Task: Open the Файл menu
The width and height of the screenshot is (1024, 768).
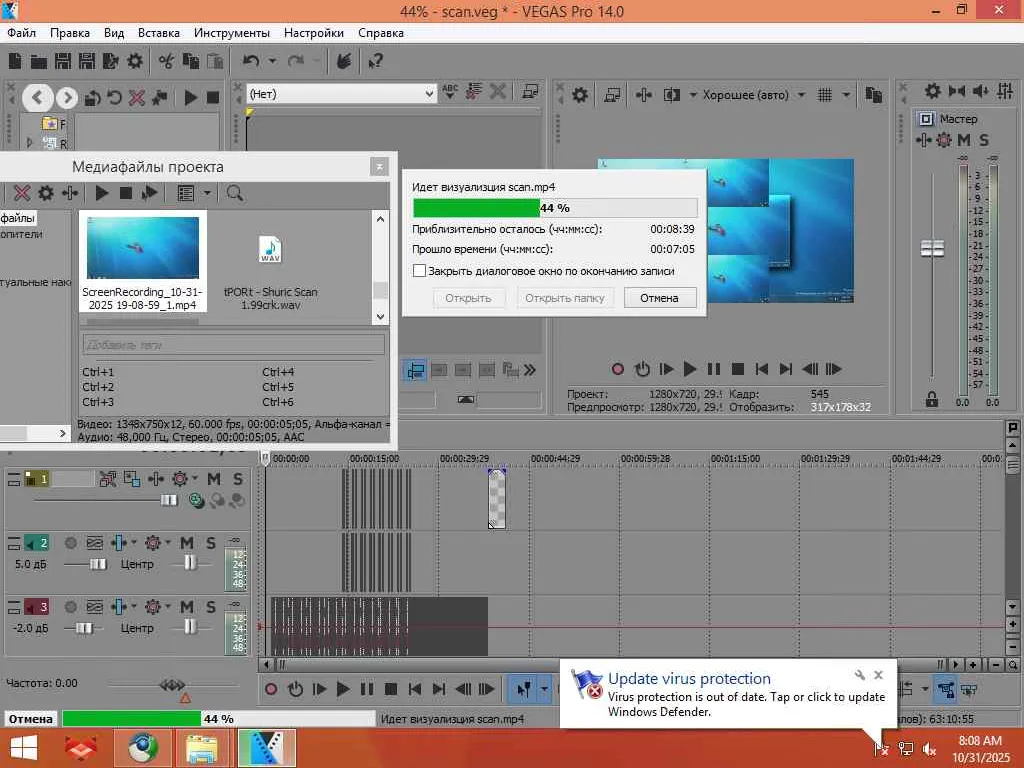Action: click(x=22, y=33)
